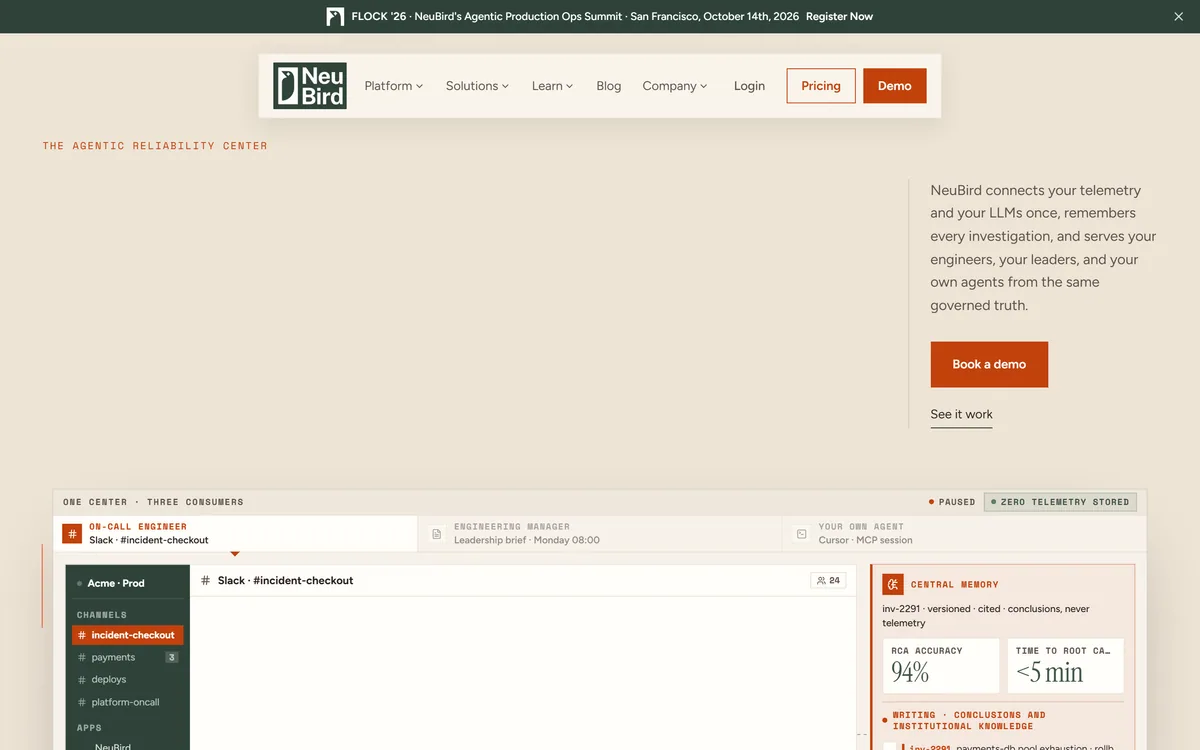
Task: Click The Agentic Reliability Center heading
Action: [155, 146]
